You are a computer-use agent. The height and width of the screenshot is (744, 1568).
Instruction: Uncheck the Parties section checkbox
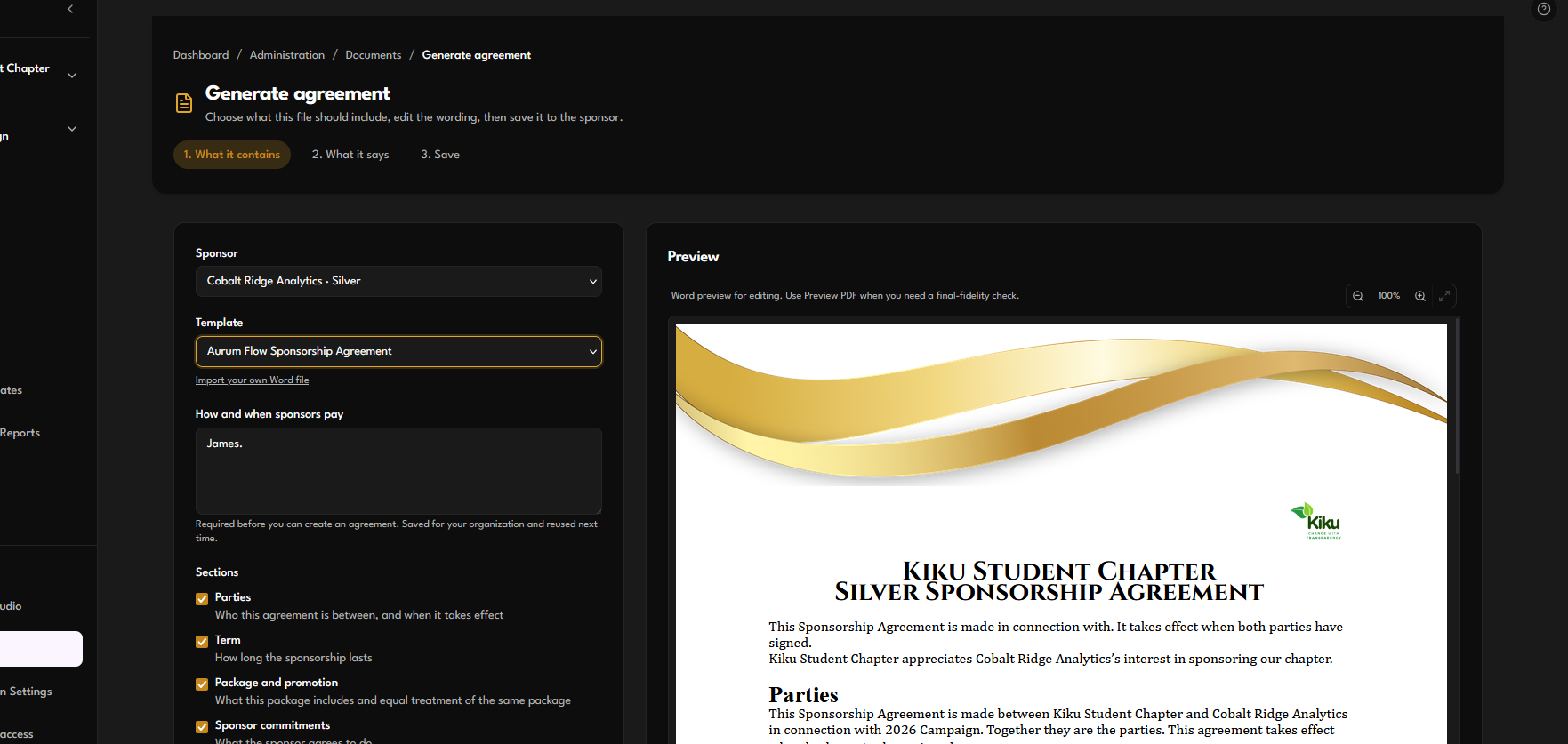pyautogui.click(x=202, y=599)
